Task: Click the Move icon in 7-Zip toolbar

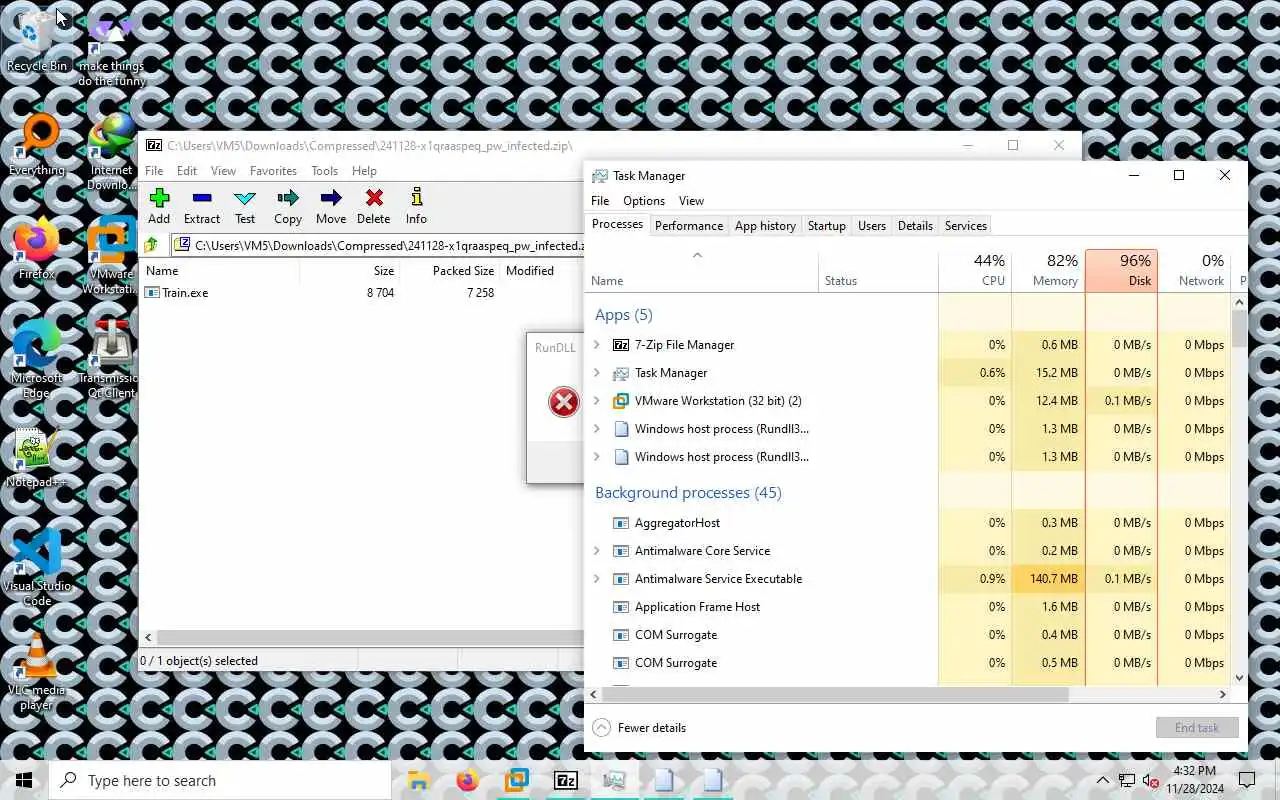Action: pos(331,198)
